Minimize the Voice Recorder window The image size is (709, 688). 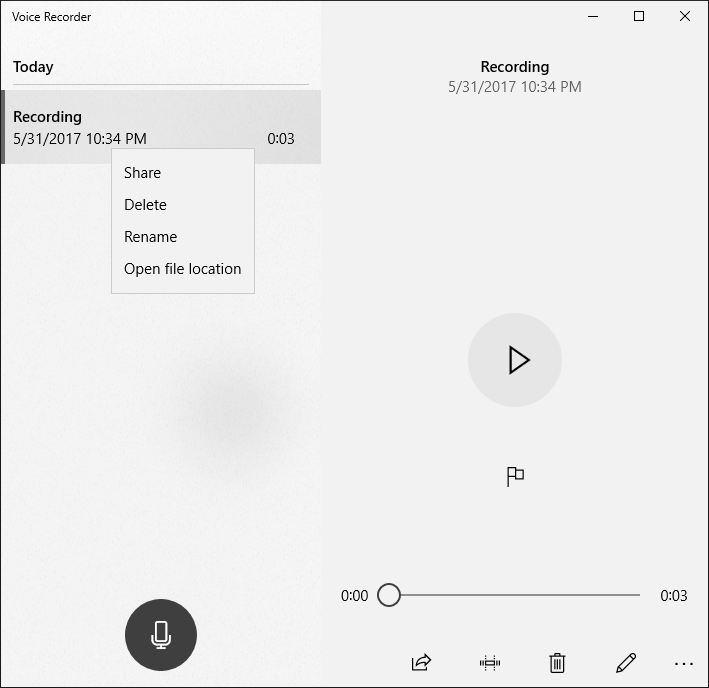(593, 16)
